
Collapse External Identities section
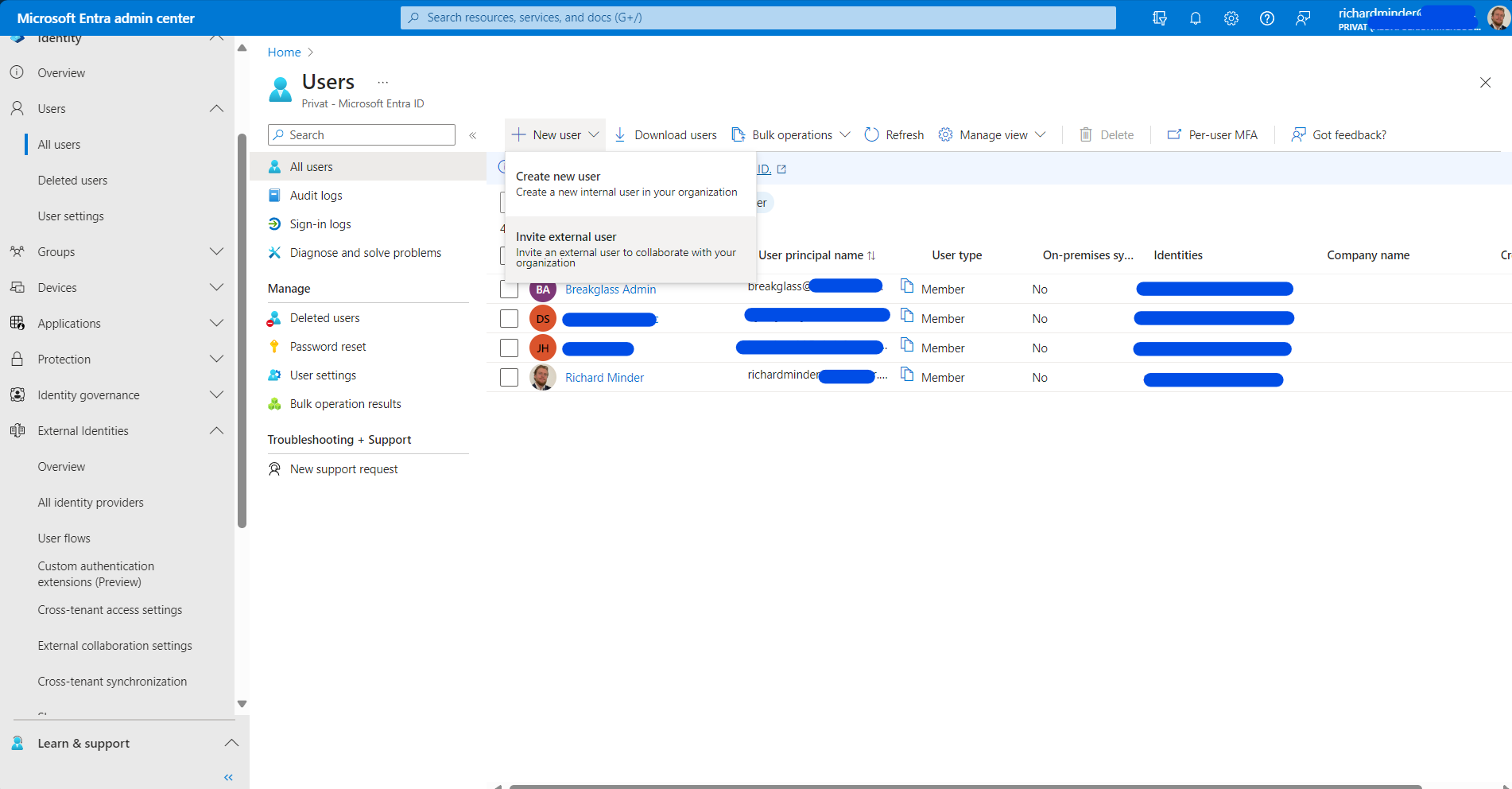216,431
